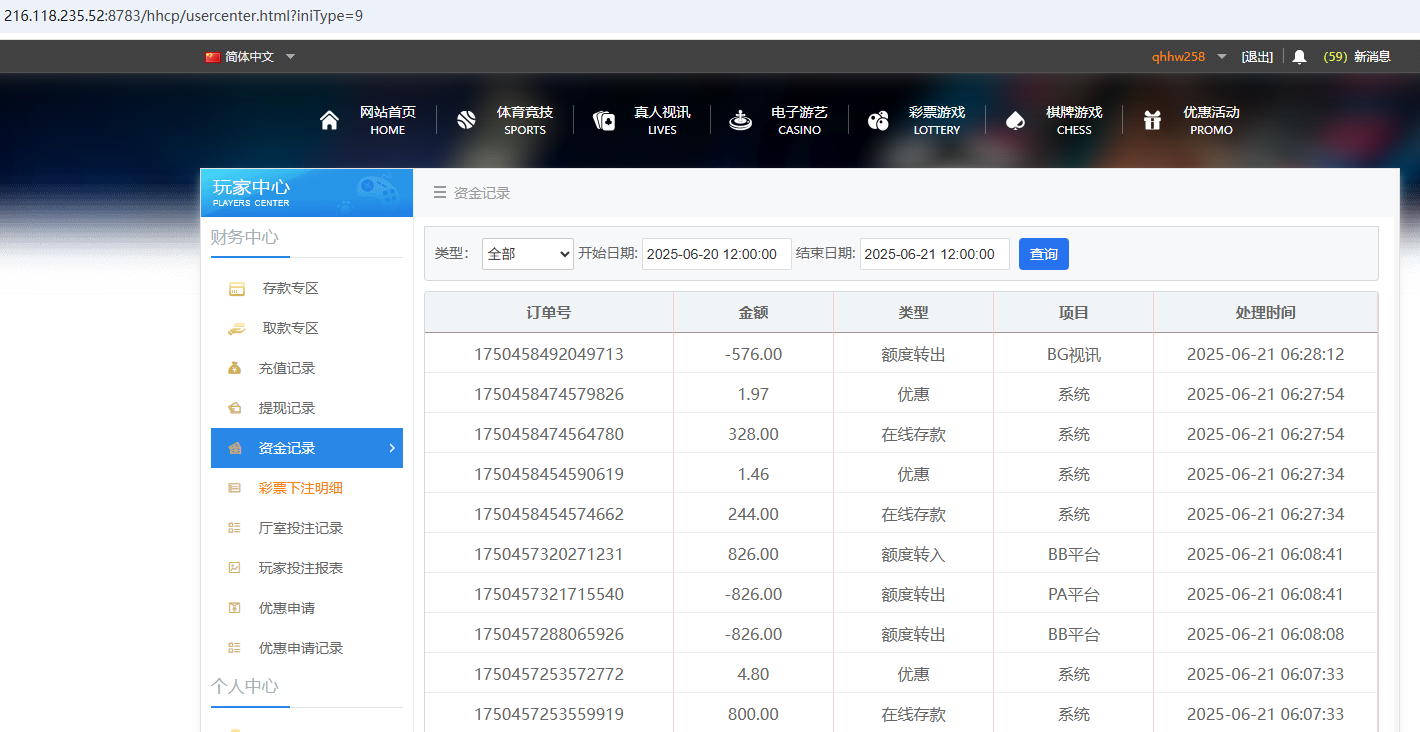The image size is (1420, 732).
Task: Click the 开始日期 start date field
Action: (x=716, y=254)
